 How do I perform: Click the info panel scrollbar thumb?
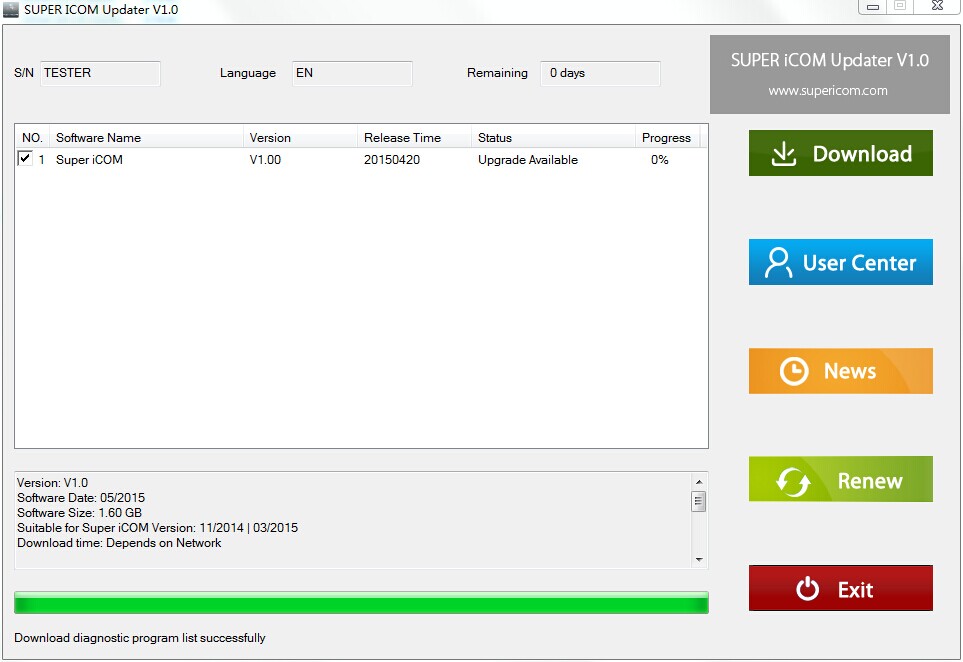[x=699, y=501]
